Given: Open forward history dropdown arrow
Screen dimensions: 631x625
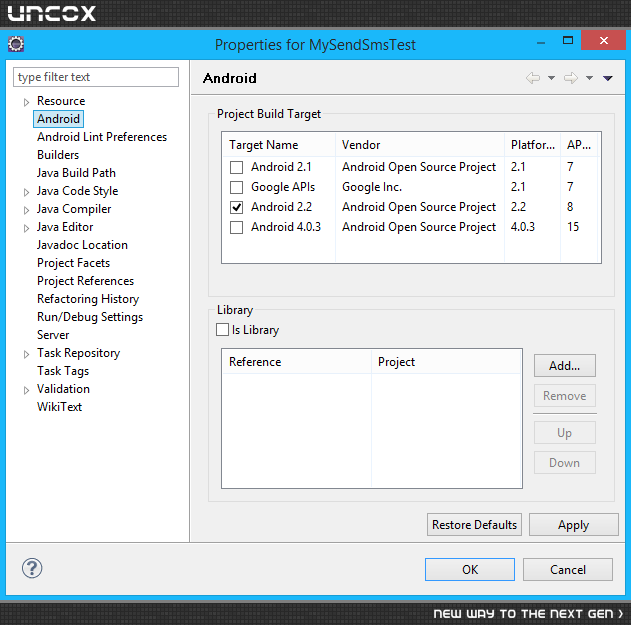Looking at the screenshot, I should [x=589, y=78].
